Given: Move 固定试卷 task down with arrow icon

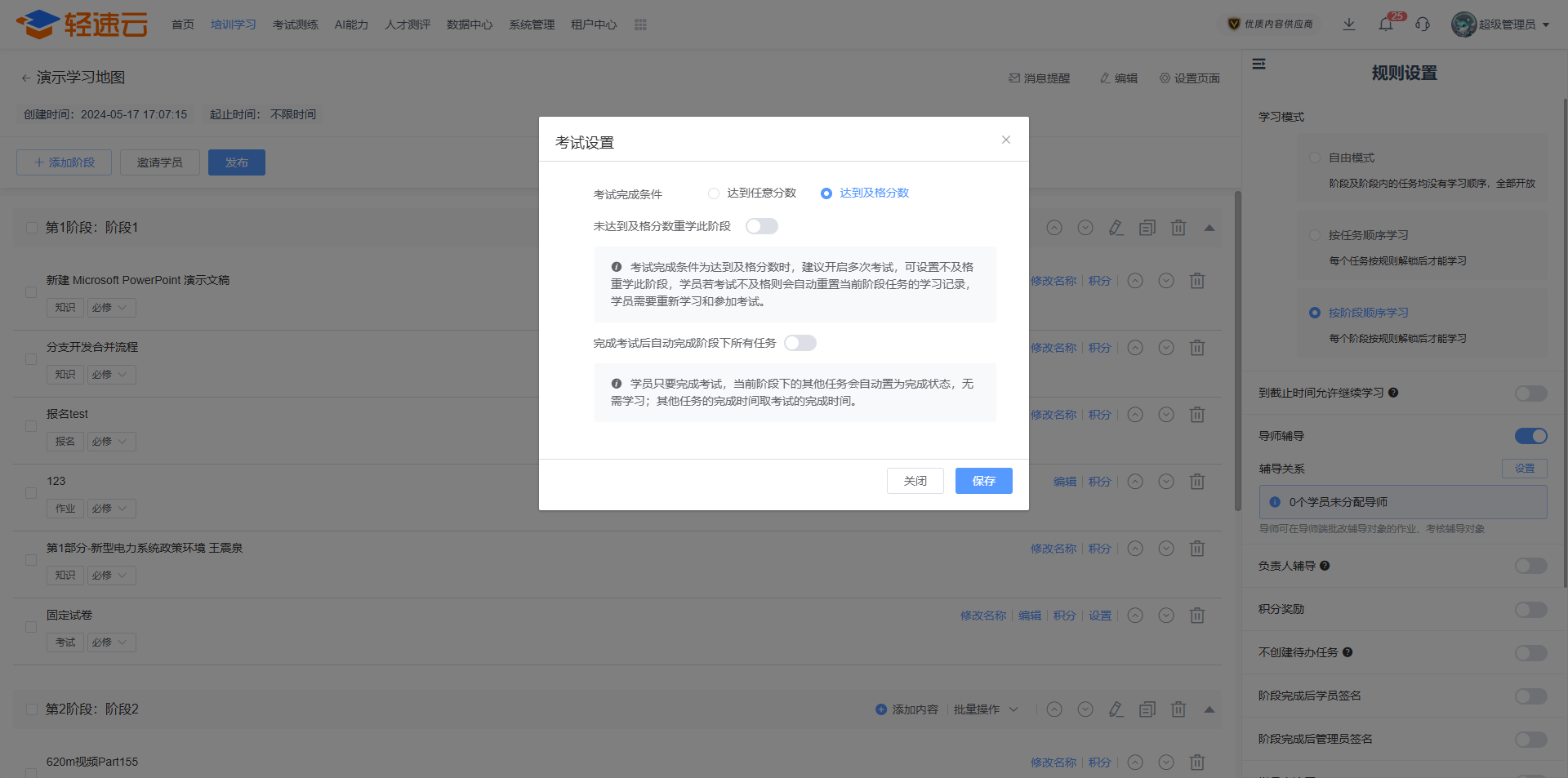Looking at the screenshot, I should [x=1166, y=616].
